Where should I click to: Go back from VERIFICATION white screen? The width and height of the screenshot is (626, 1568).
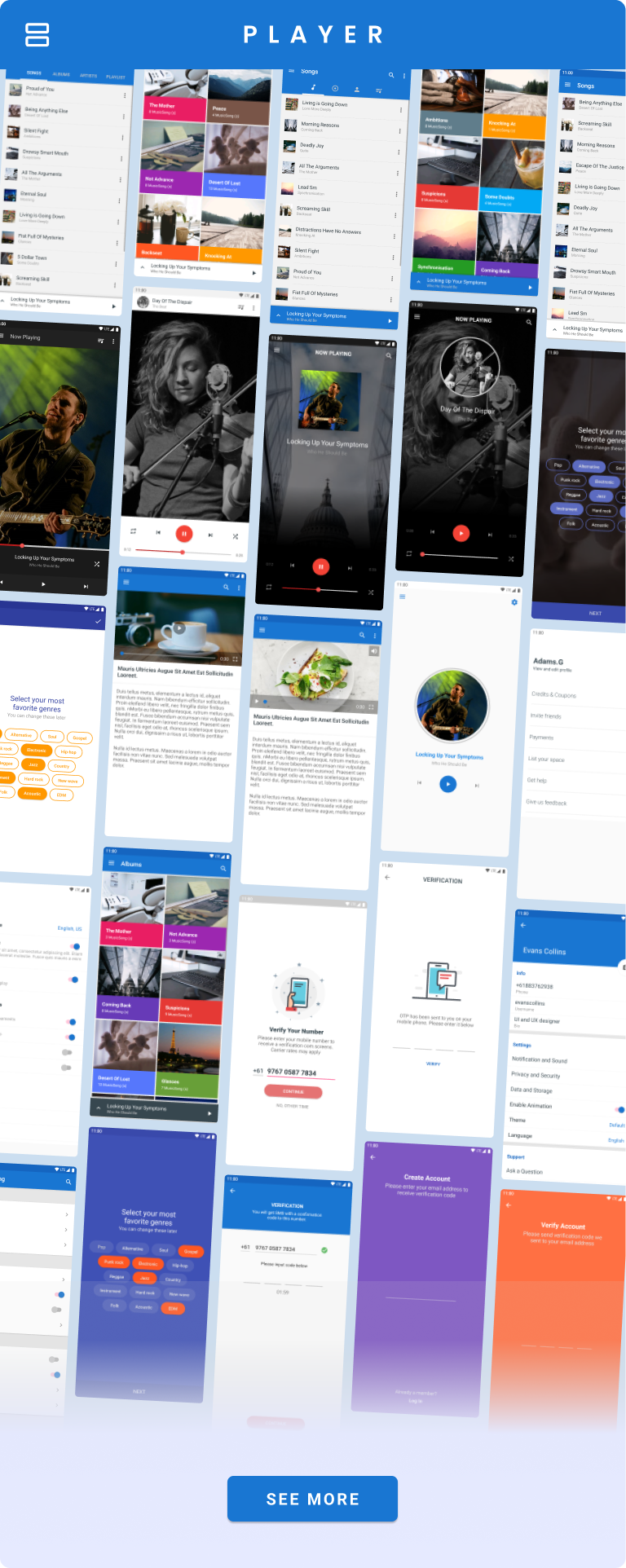tap(387, 877)
